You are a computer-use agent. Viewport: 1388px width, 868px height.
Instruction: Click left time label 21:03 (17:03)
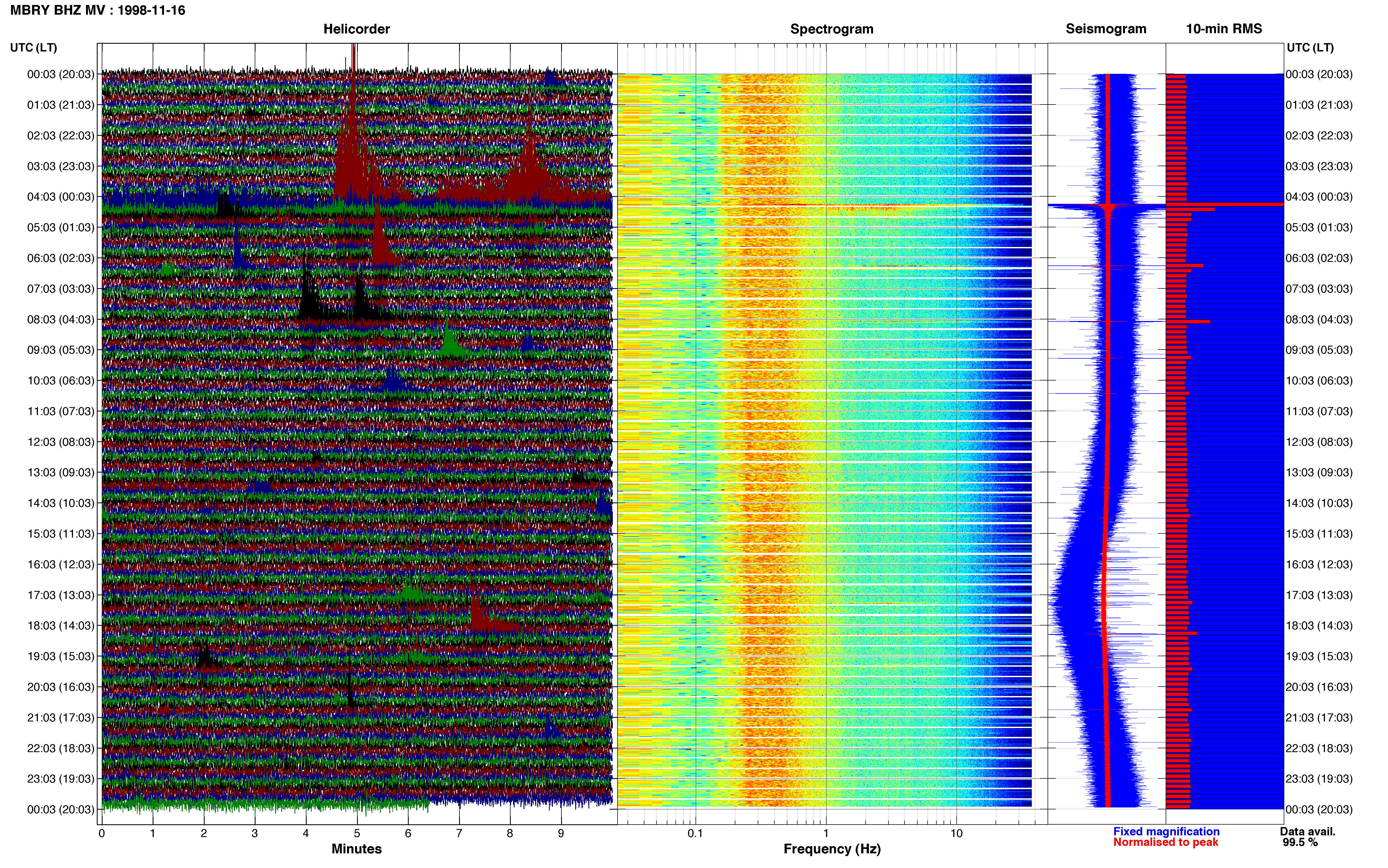pyautogui.click(x=61, y=718)
